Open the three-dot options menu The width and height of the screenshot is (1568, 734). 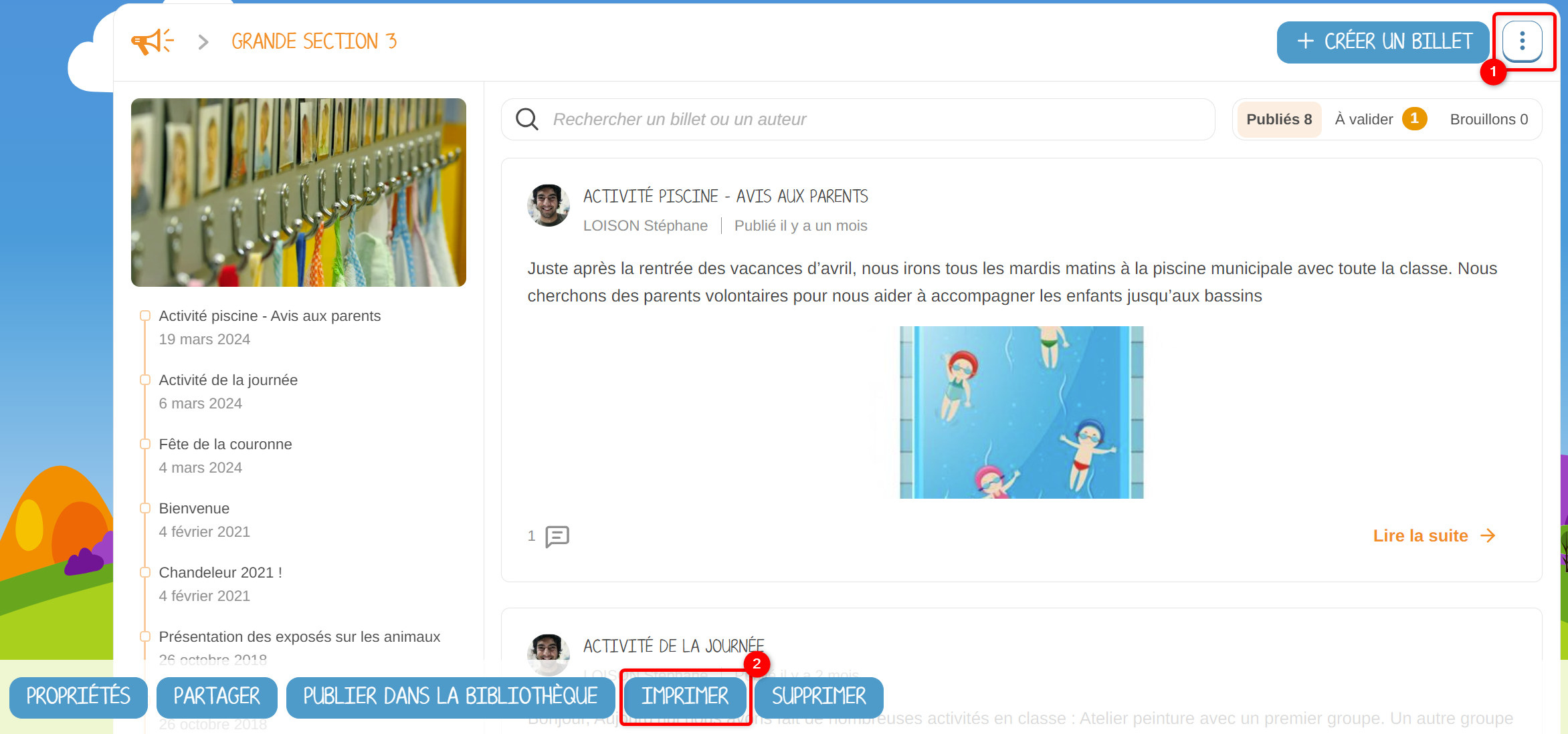point(1522,41)
